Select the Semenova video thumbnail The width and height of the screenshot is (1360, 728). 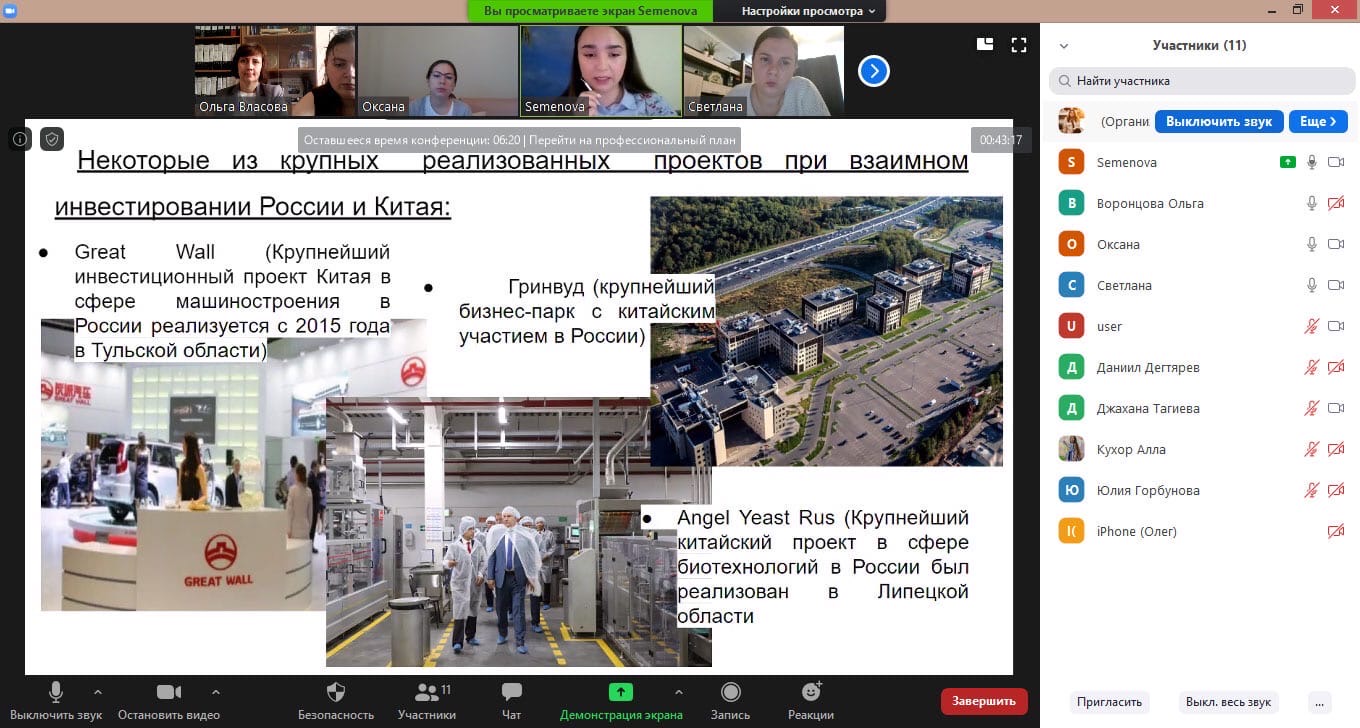click(x=601, y=71)
